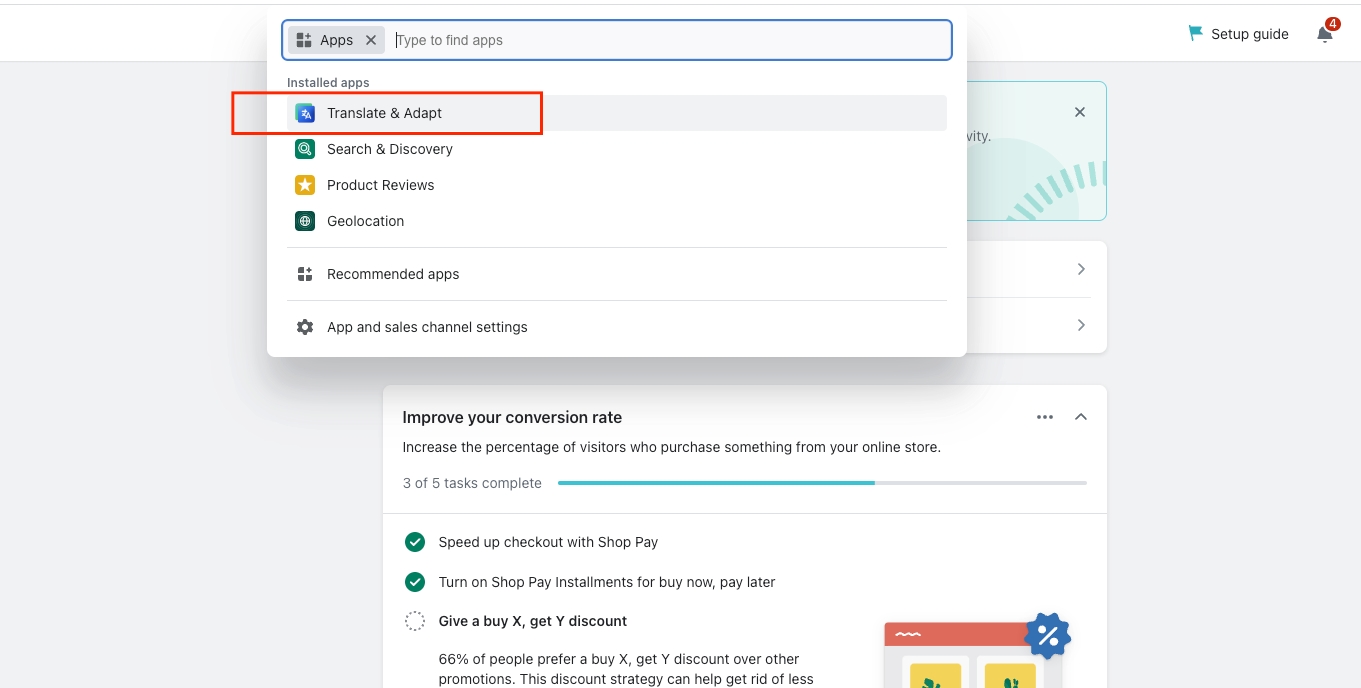Open App and sales channel settings
The image size is (1361, 688).
[x=427, y=327]
